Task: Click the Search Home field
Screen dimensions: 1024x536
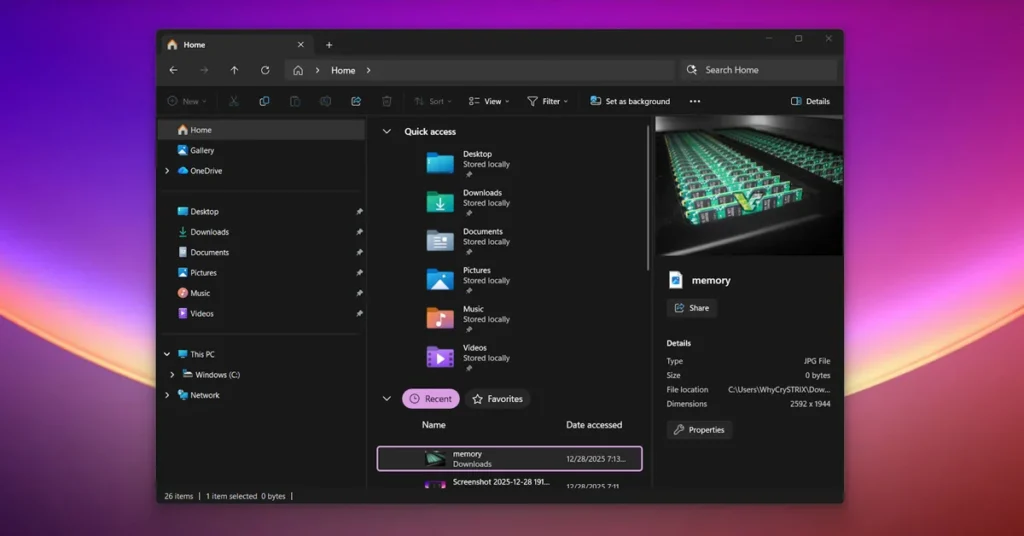Action: (x=758, y=70)
